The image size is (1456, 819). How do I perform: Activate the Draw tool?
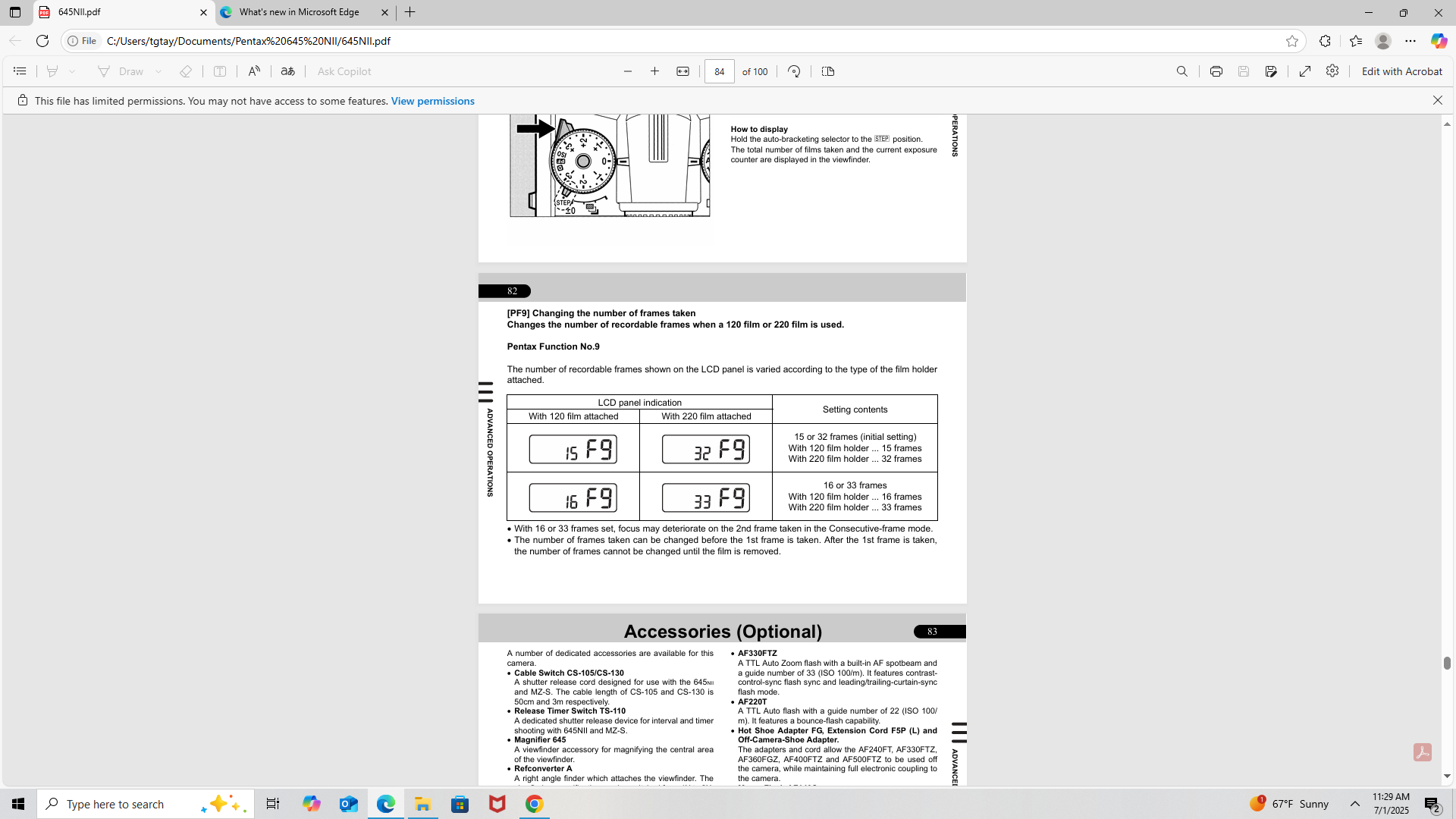pos(121,71)
